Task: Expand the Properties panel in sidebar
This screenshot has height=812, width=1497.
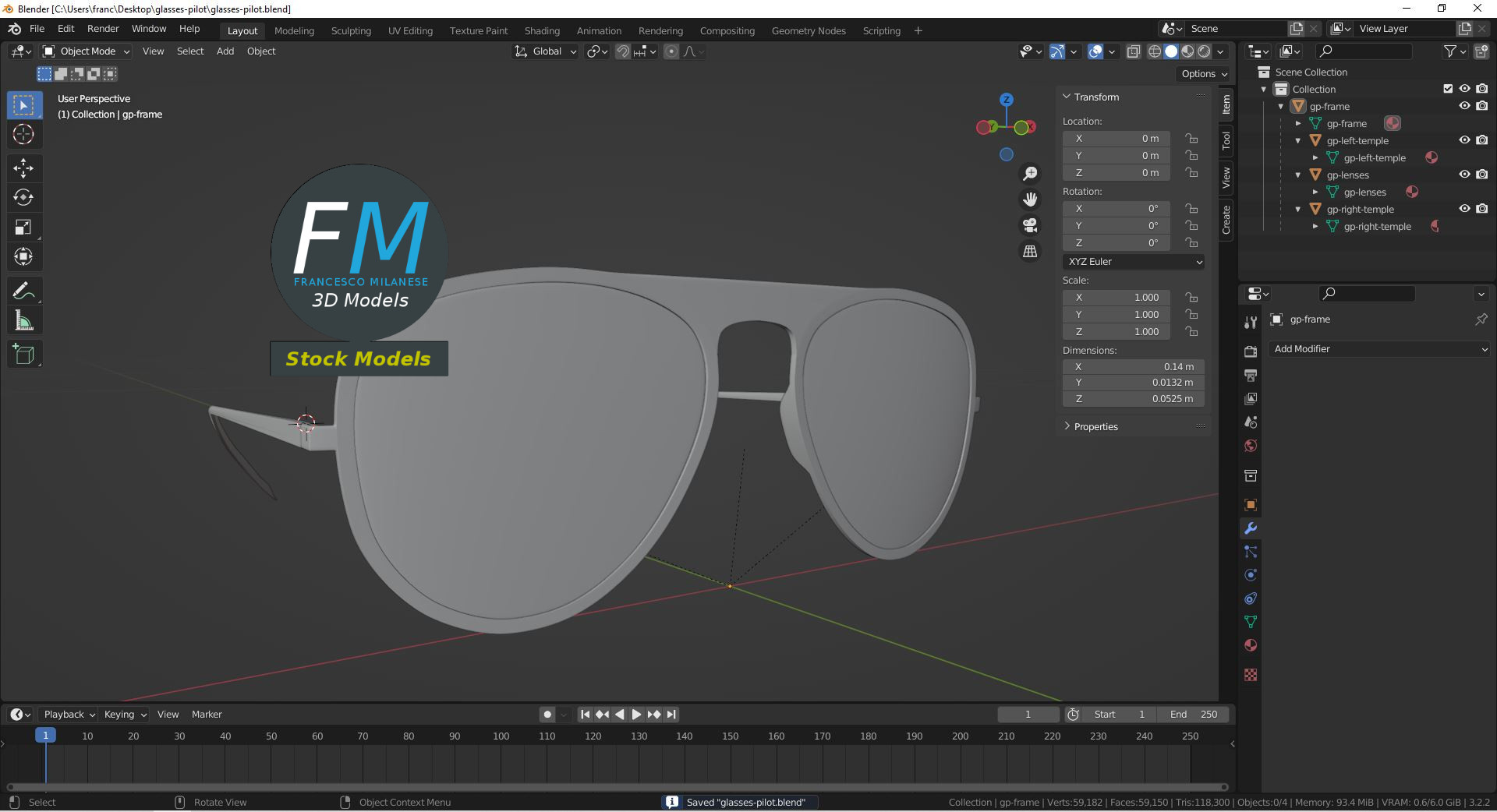Action: (1090, 427)
